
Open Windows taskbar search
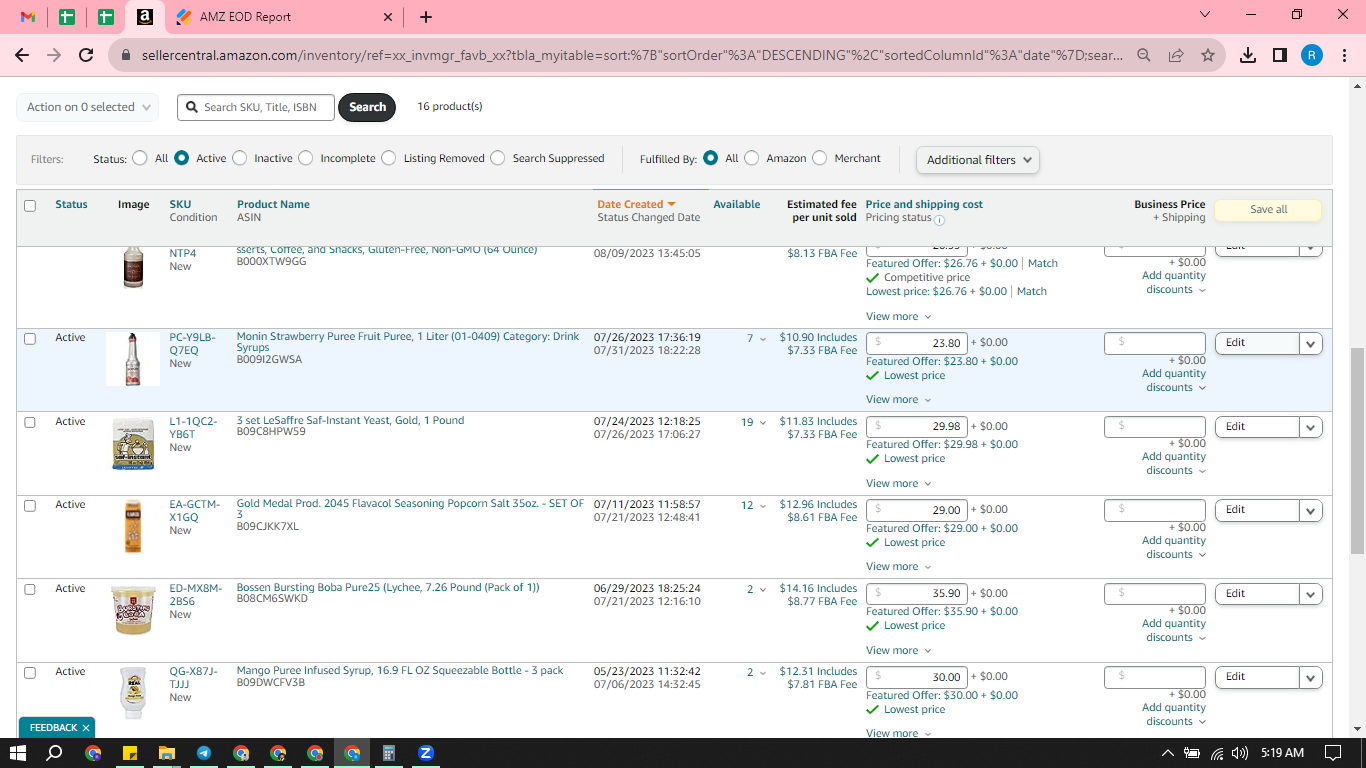click(55, 753)
